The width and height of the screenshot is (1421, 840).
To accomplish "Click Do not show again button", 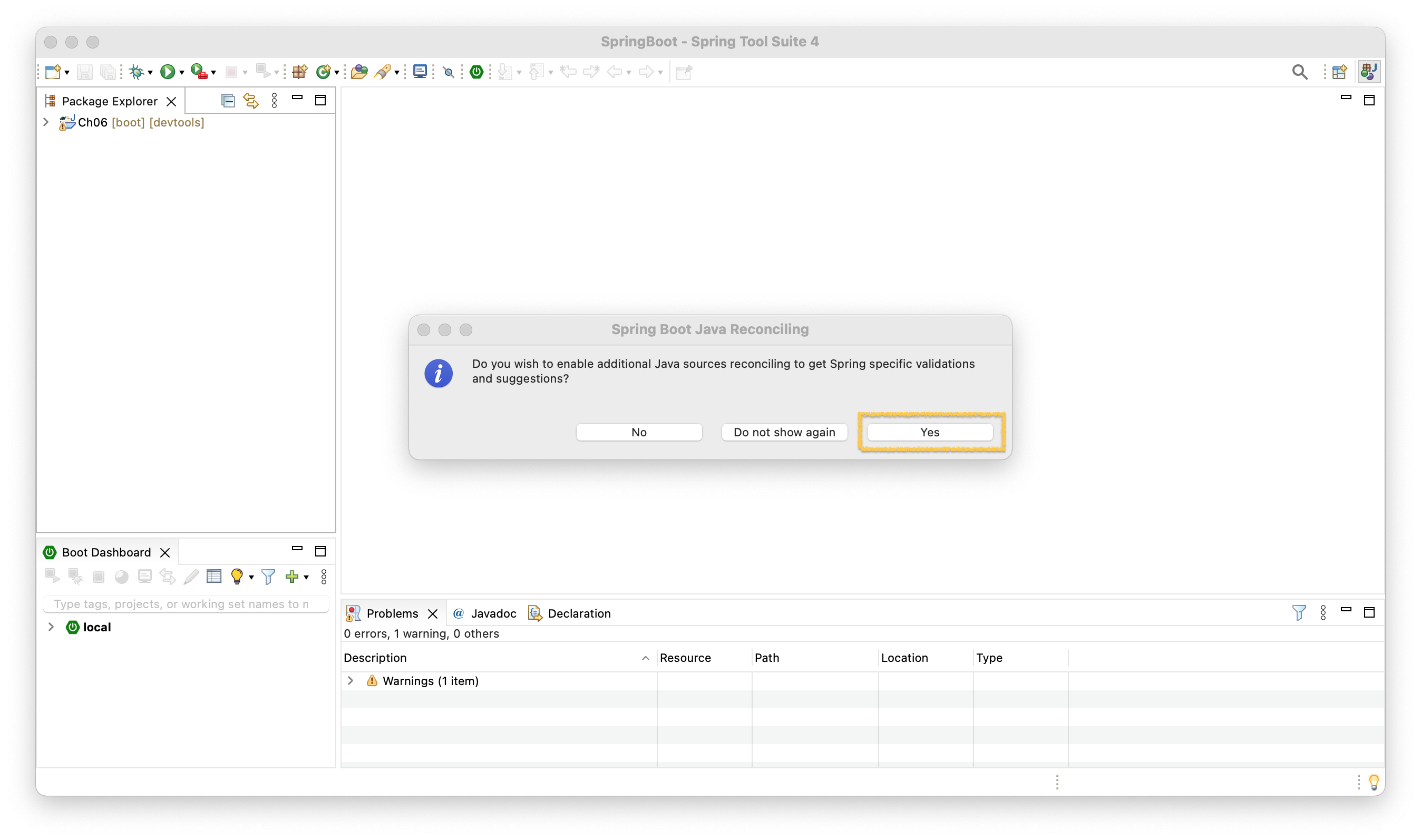I will 784,432.
